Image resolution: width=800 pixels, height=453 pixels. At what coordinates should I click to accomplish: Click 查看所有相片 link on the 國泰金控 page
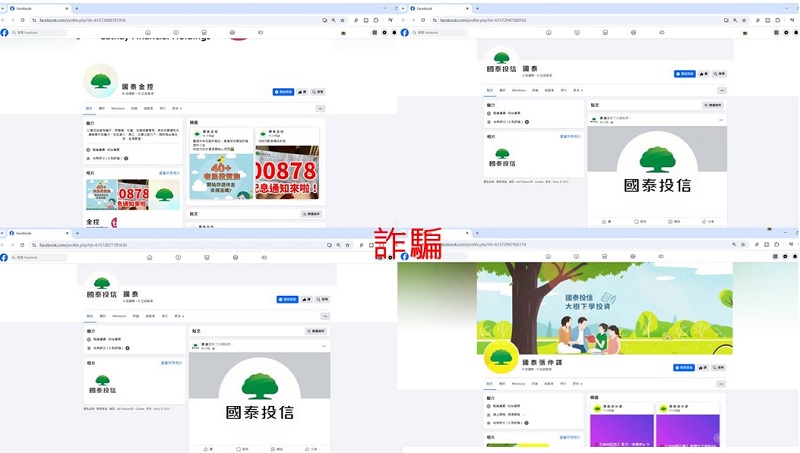point(169,173)
